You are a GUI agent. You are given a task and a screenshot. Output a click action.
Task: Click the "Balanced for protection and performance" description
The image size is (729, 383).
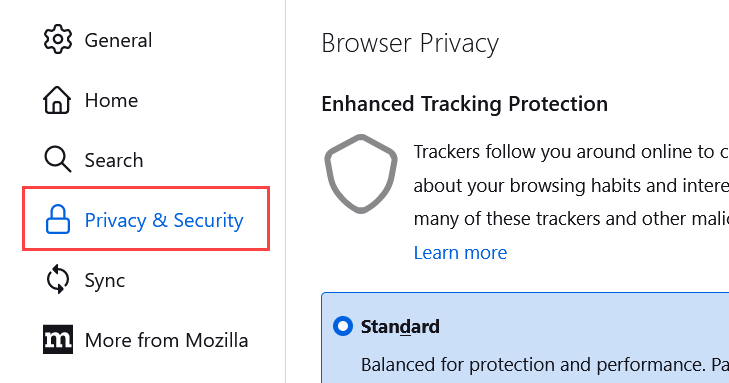[x=545, y=365]
